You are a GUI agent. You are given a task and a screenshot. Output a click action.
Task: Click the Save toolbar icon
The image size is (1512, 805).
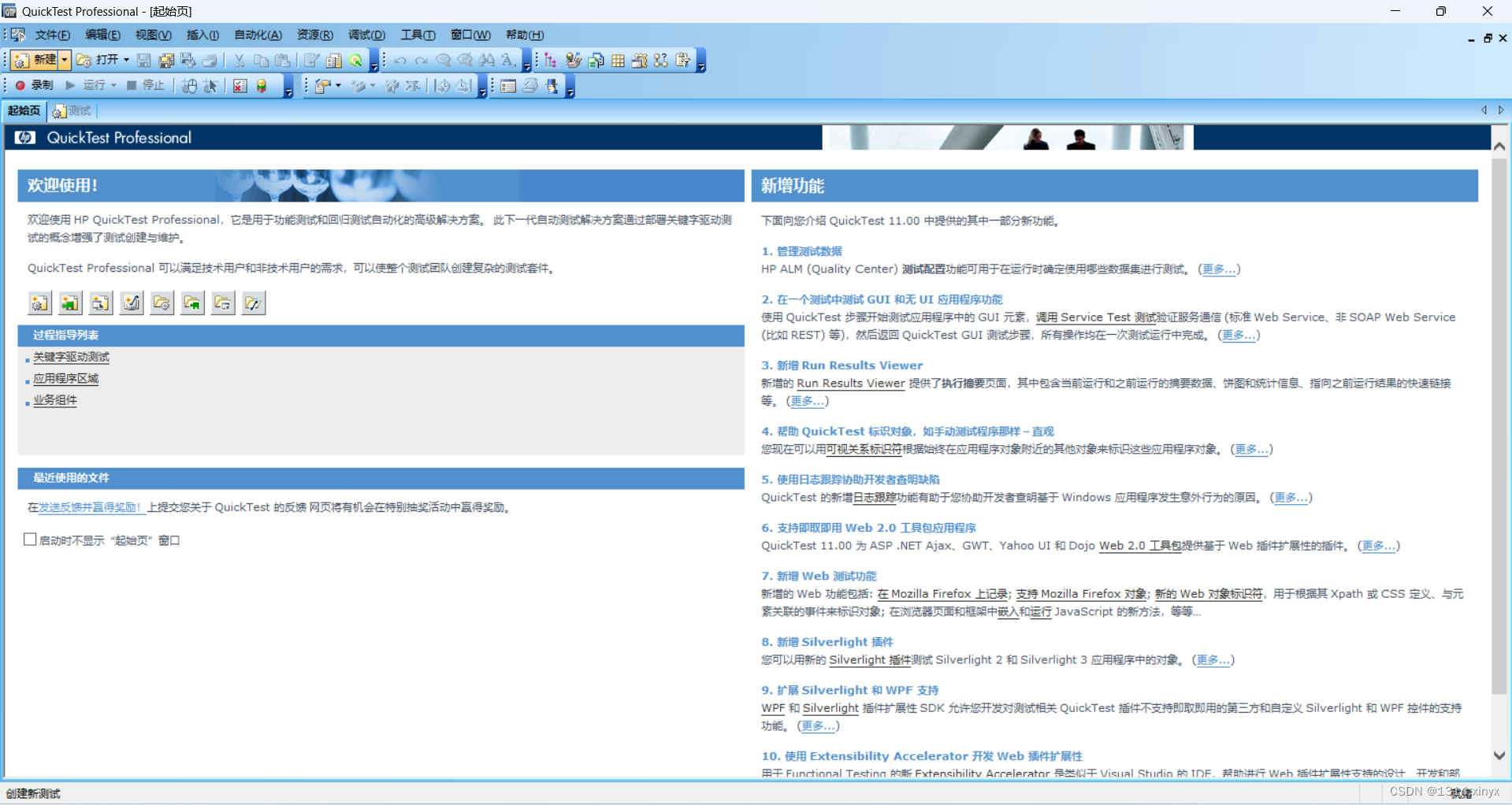144,60
